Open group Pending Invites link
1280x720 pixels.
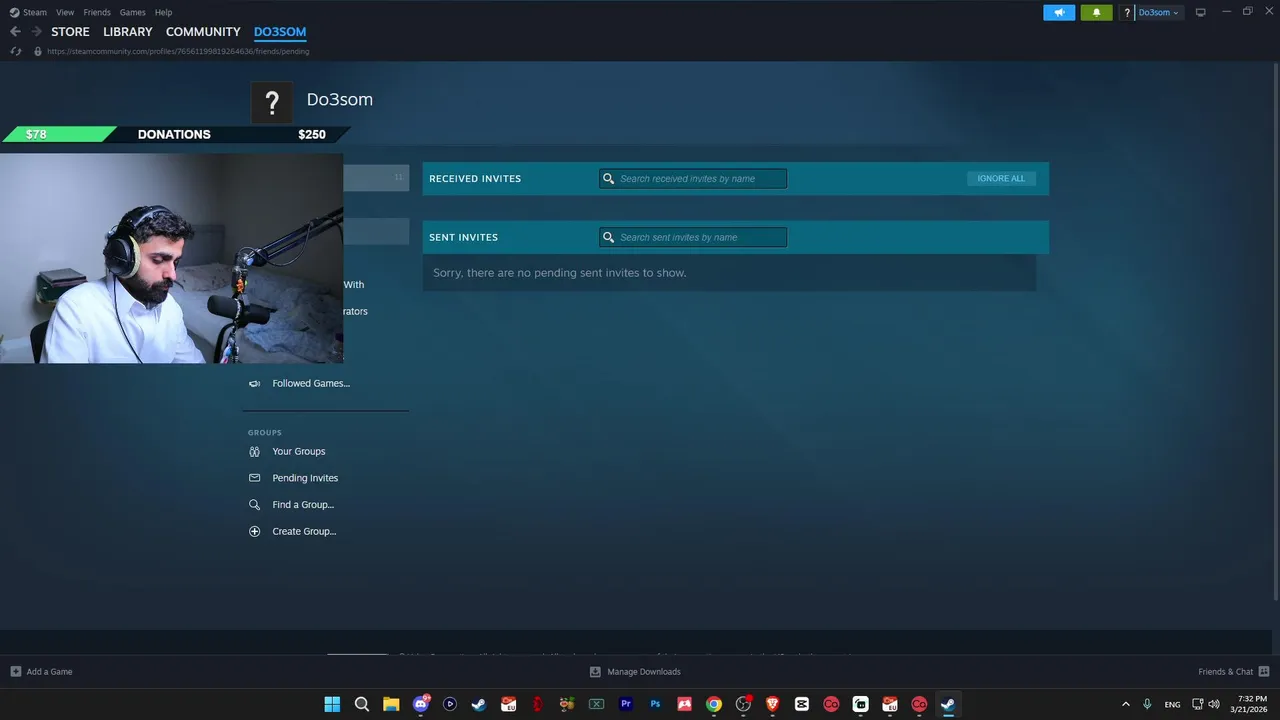[x=305, y=478]
